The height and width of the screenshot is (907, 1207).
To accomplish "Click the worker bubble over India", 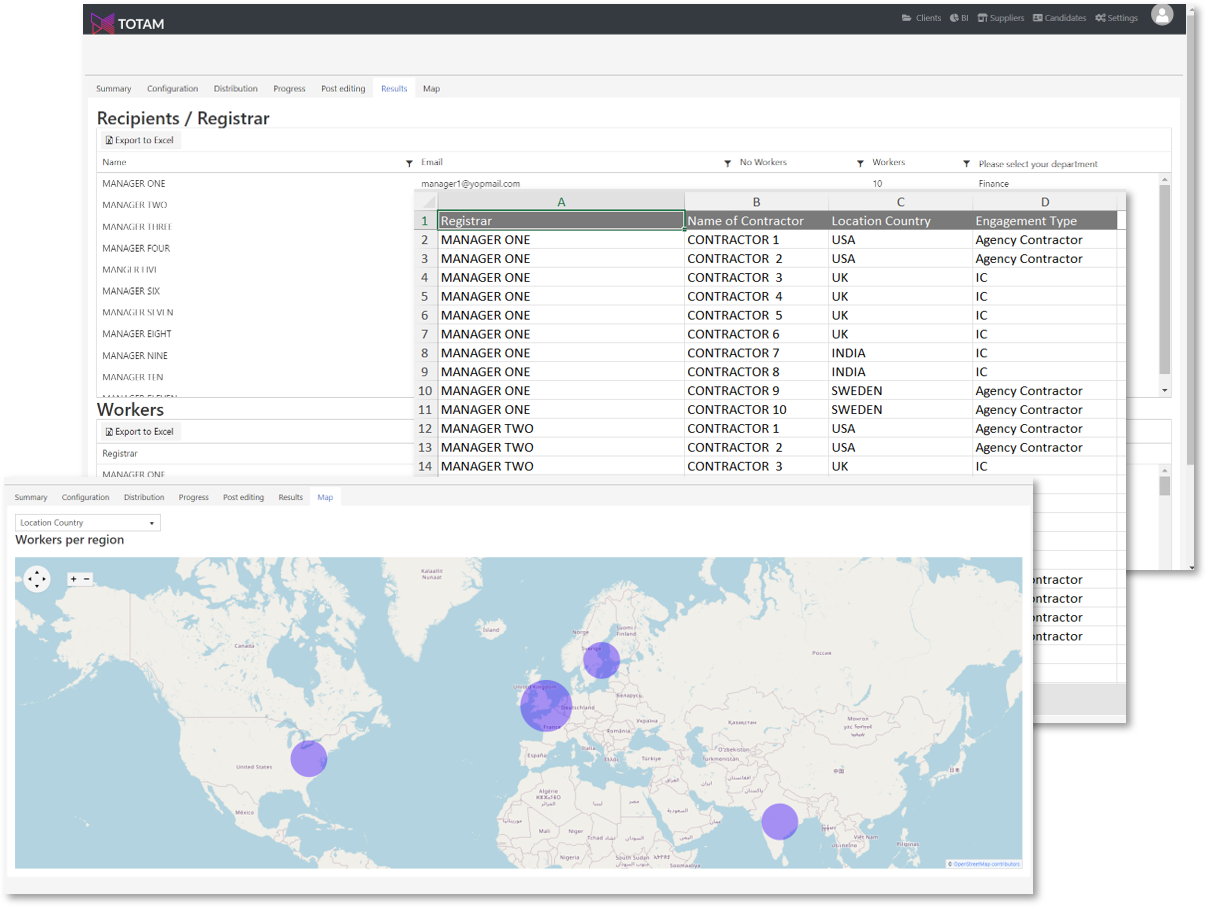I will (x=779, y=821).
